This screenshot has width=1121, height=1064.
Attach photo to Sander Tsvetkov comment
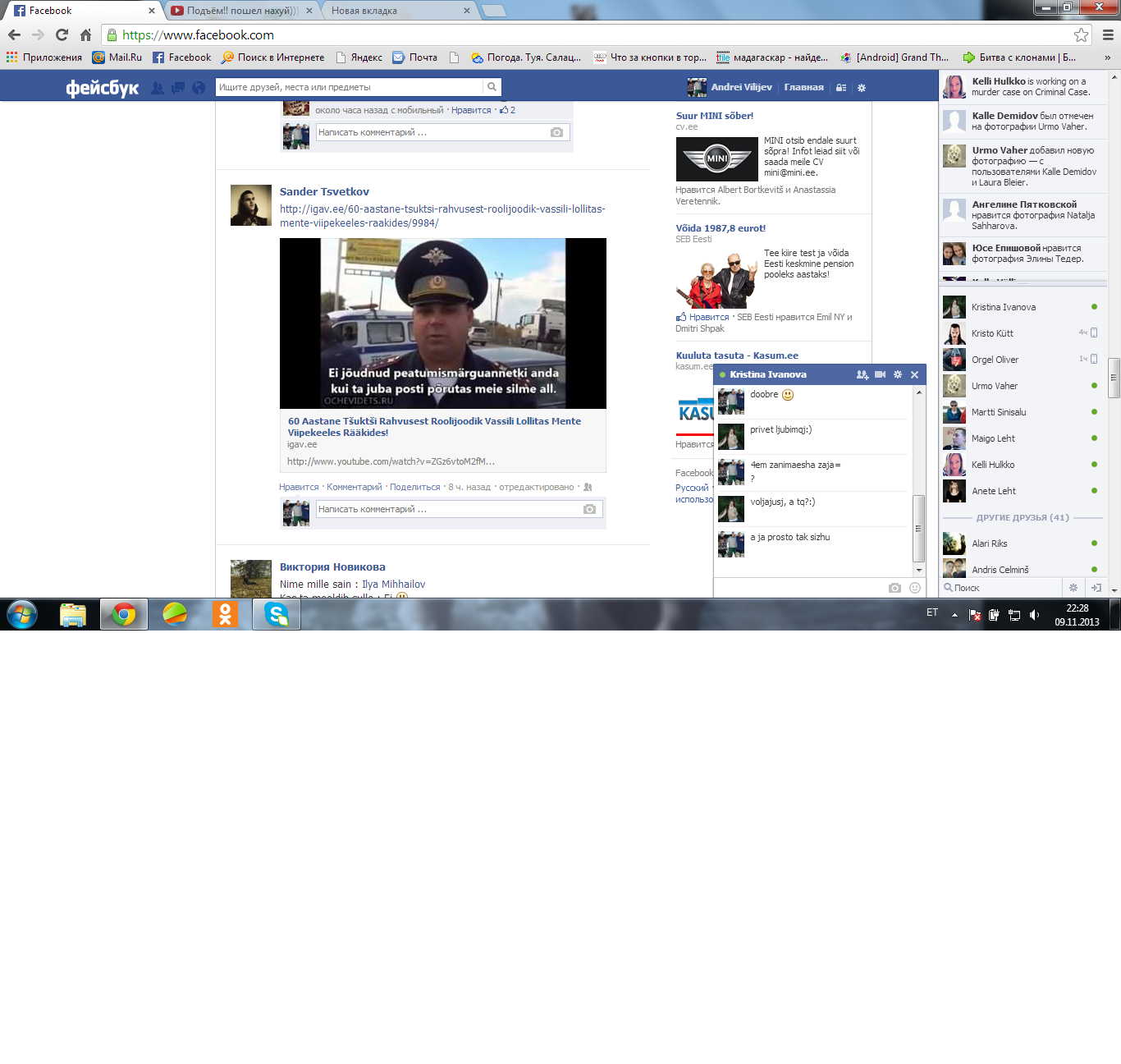tap(589, 509)
